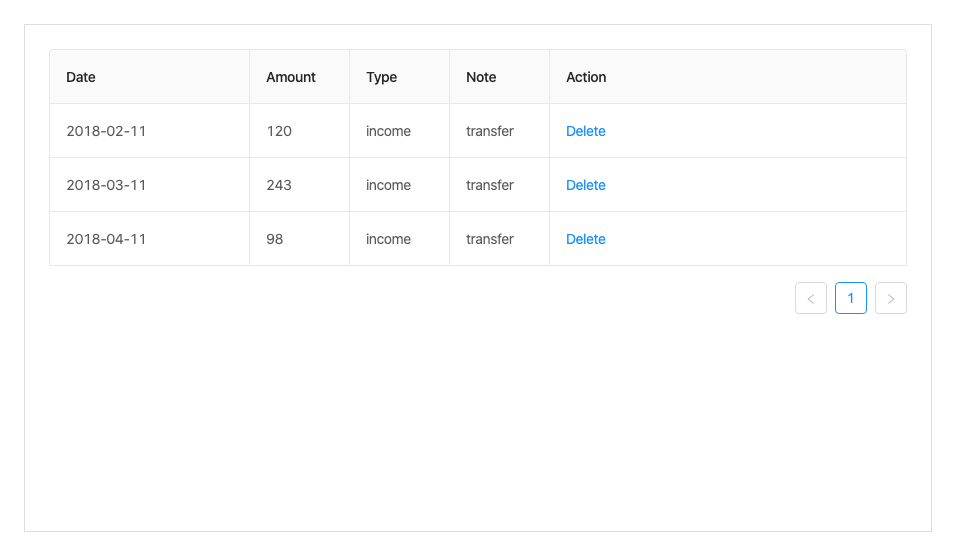Select the 2018-02-11 date cell

pyautogui.click(x=106, y=131)
